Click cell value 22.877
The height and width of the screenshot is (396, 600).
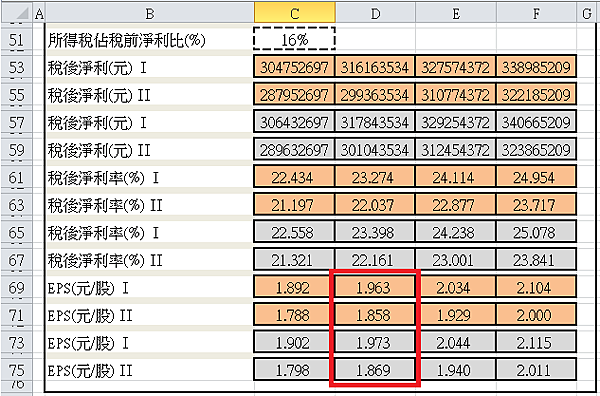(455, 205)
